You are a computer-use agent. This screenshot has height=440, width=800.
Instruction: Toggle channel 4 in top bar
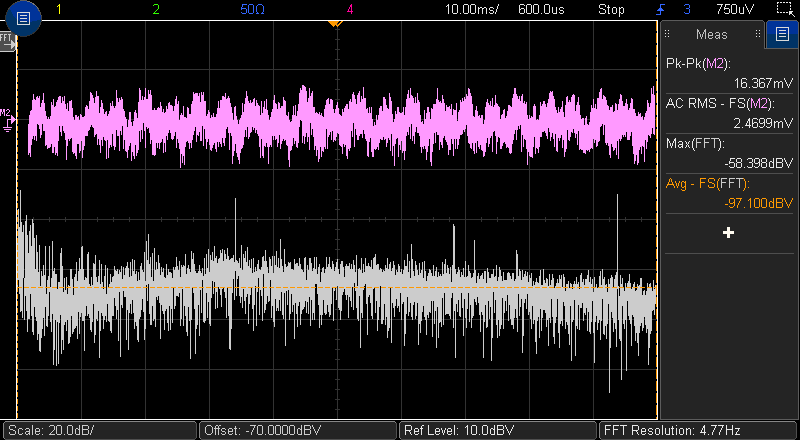(x=349, y=9)
